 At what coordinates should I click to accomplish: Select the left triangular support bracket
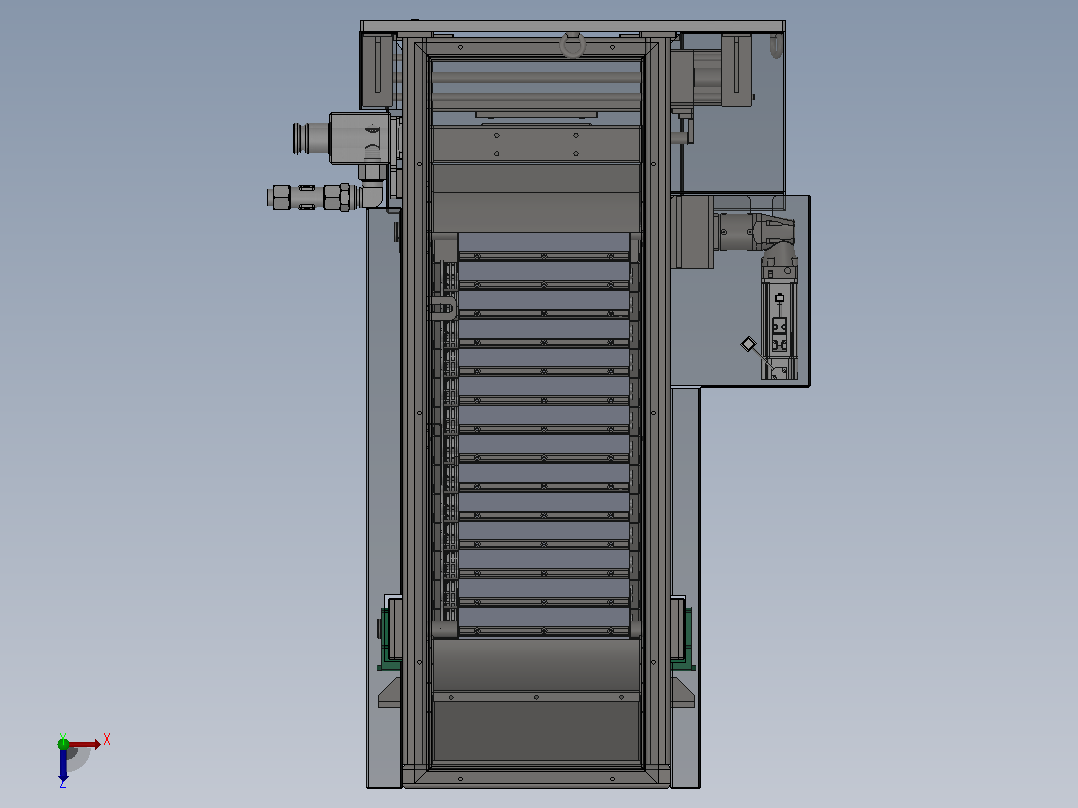[x=390, y=692]
